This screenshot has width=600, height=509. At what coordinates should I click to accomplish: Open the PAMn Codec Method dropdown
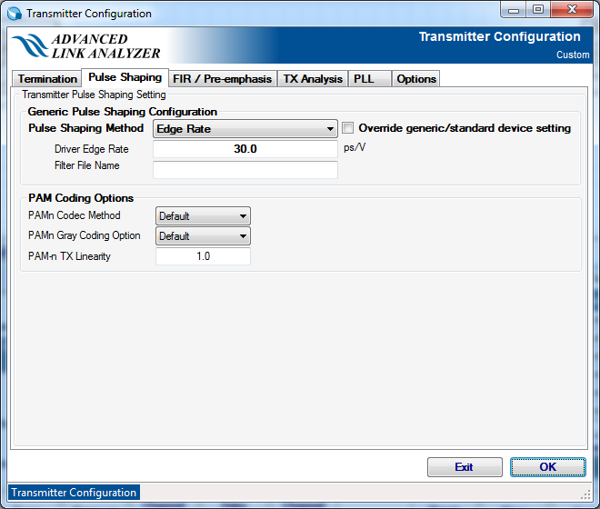click(203, 216)
